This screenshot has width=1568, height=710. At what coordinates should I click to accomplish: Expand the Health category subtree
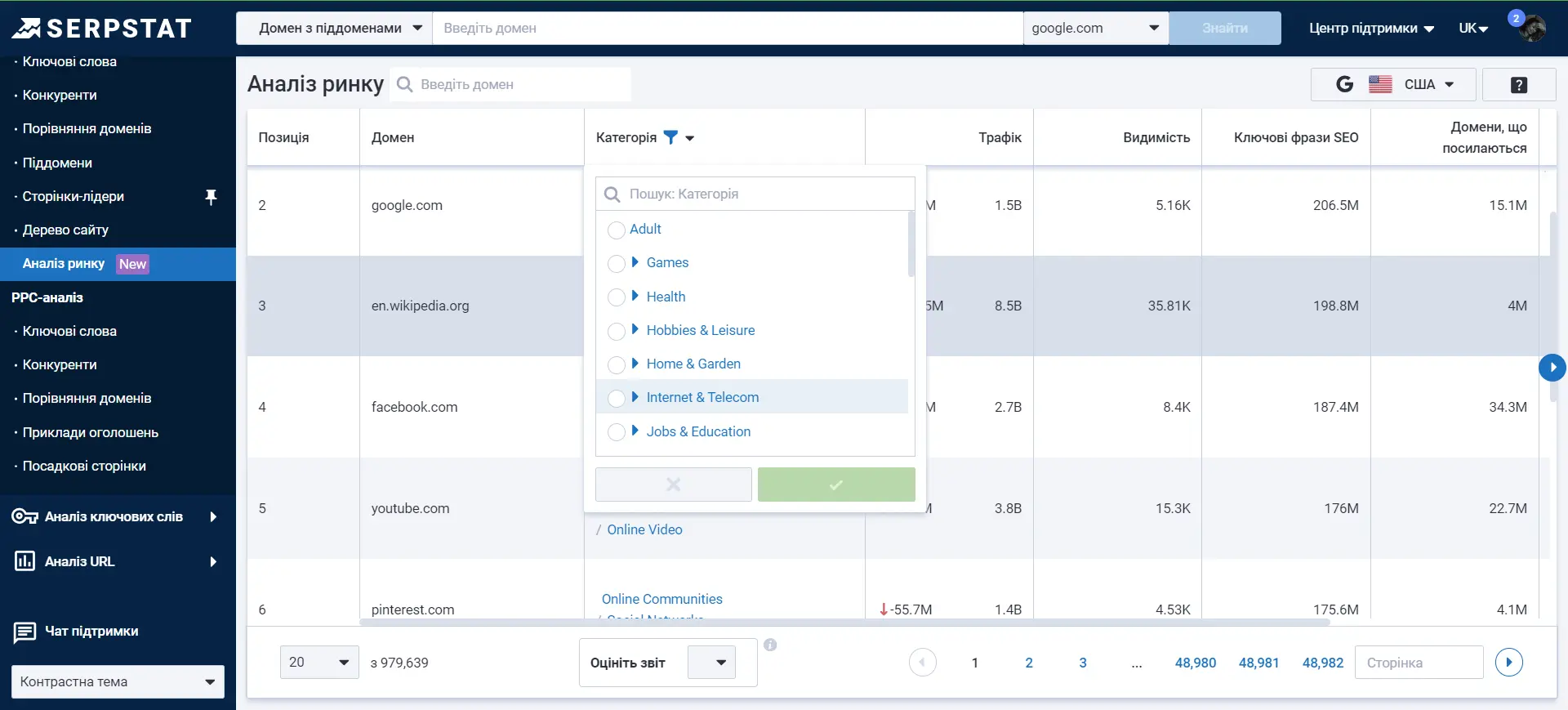[635, 296]
